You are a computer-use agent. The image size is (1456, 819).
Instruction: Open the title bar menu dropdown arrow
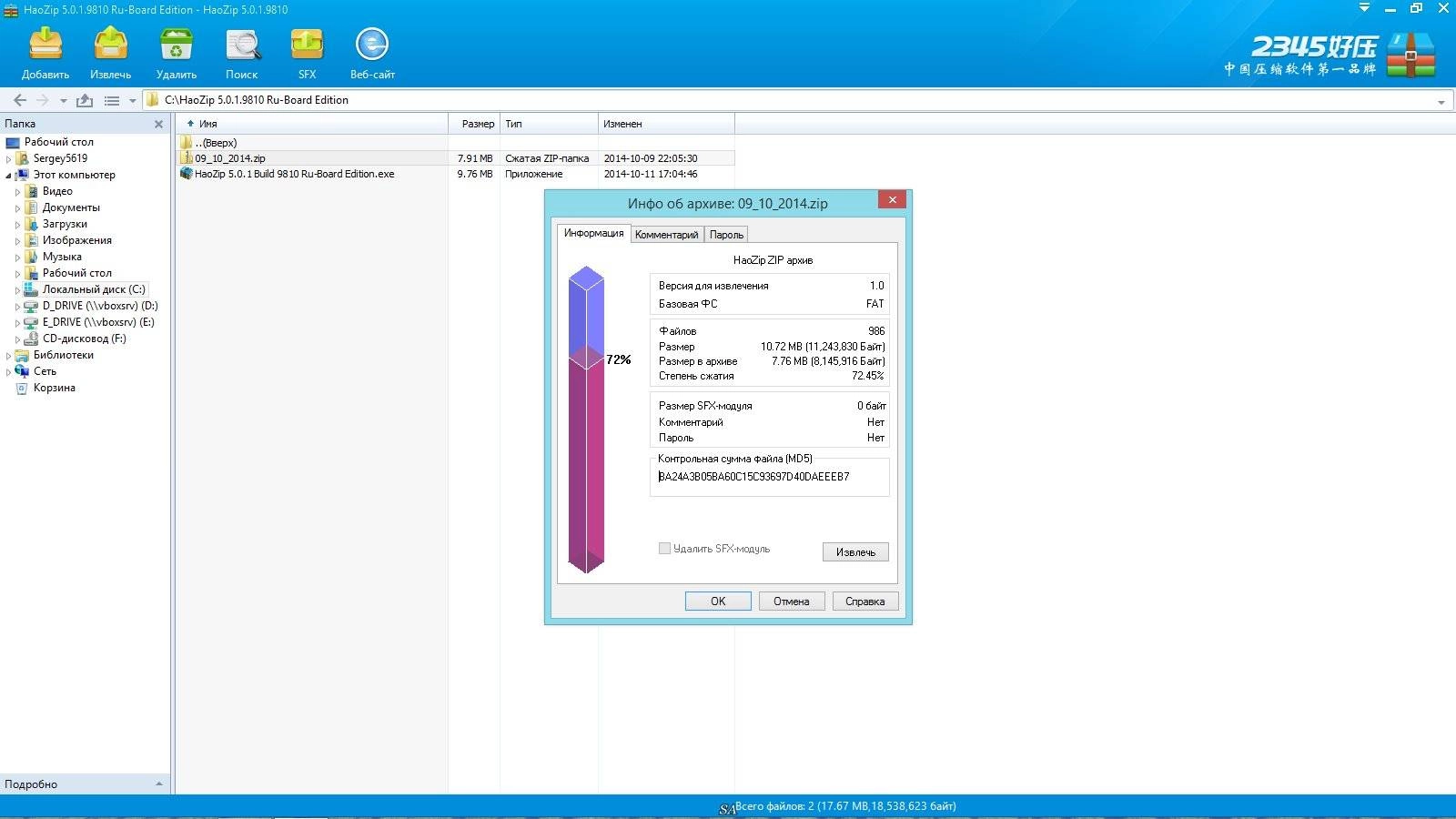tap(1364, 7)
